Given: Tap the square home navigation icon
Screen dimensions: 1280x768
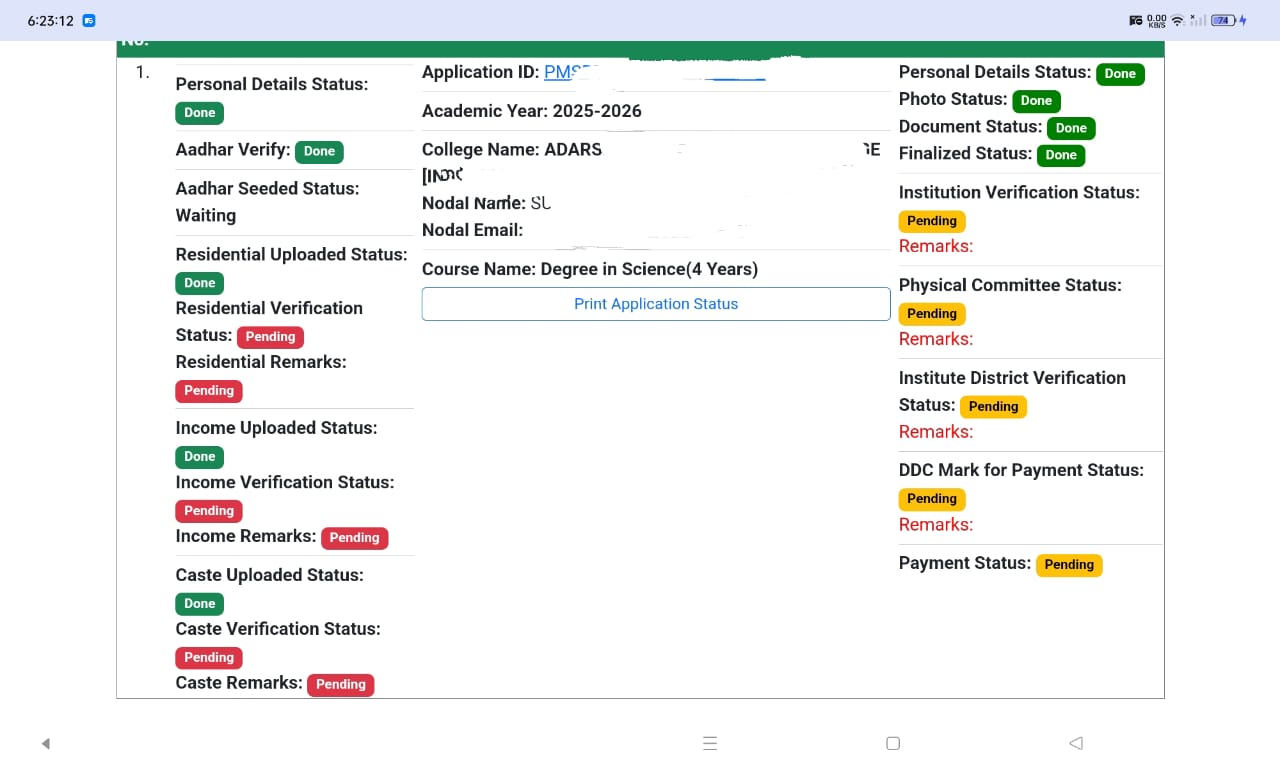Looking at the screenshot, I should coord(893,743).
